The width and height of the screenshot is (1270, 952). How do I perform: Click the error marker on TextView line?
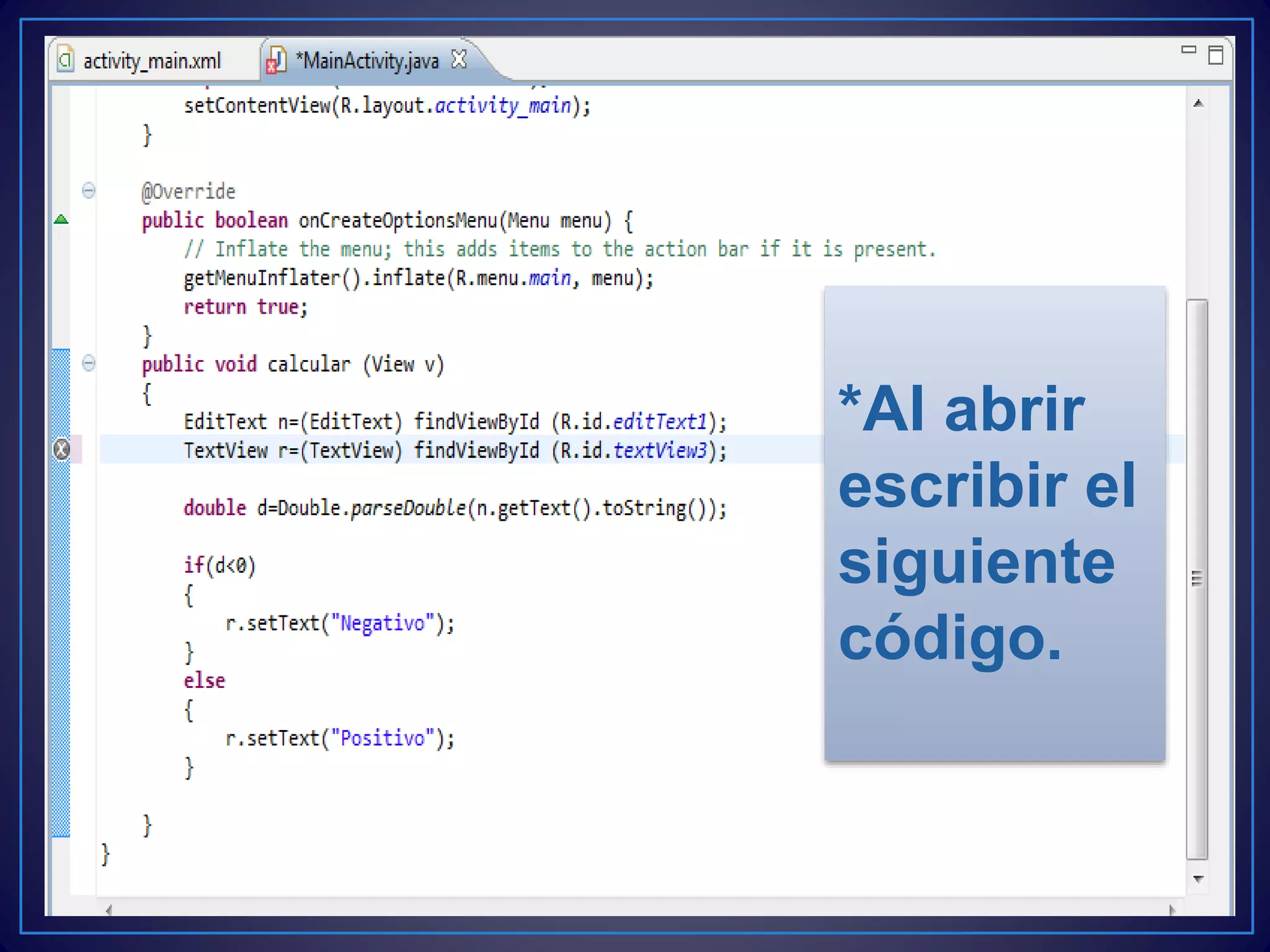(61, 449)
